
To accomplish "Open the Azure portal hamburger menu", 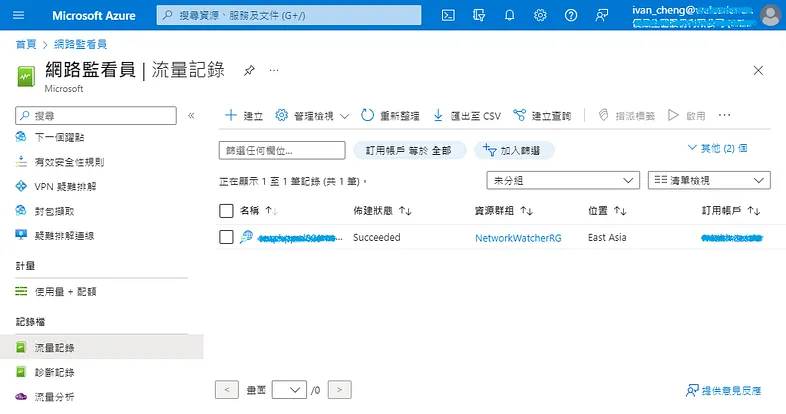I will tap(19, 15).
